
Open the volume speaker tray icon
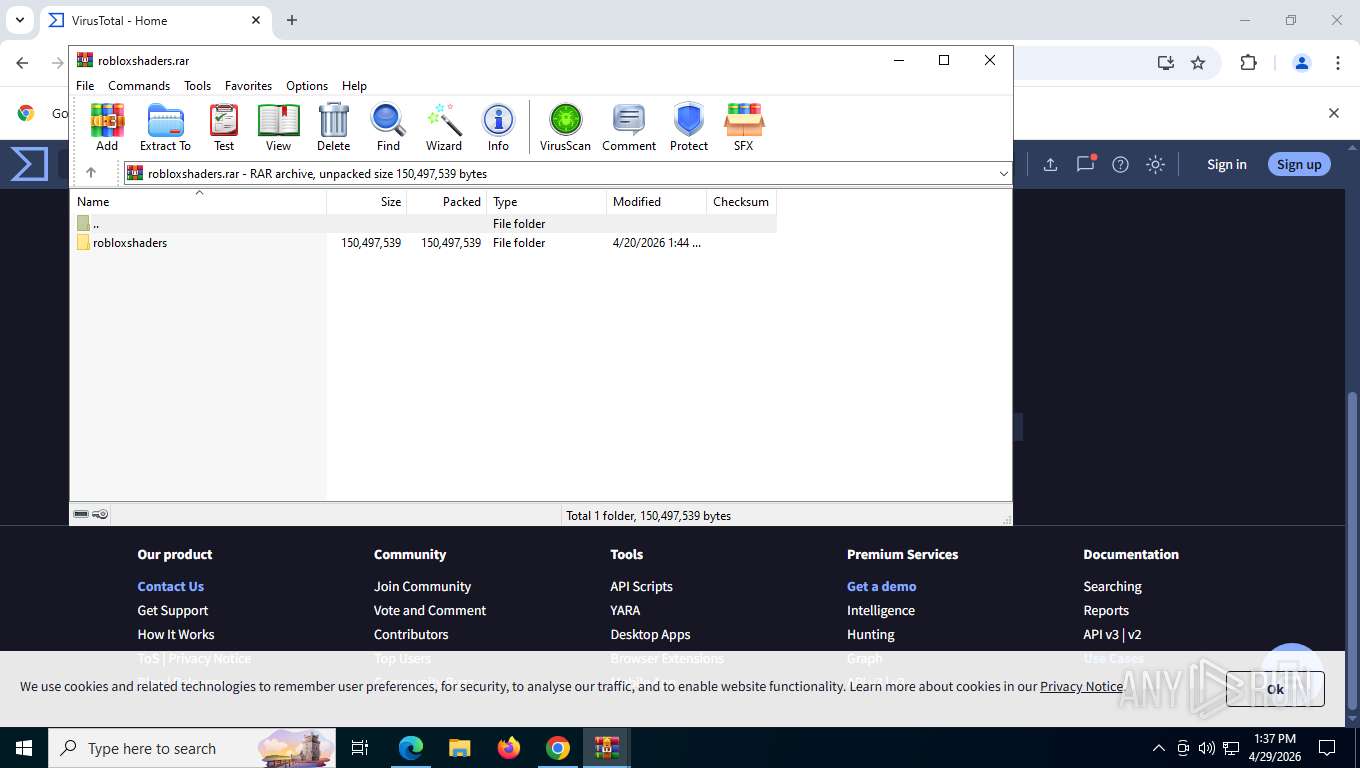pyautogui.click(x=1206, y=748)
